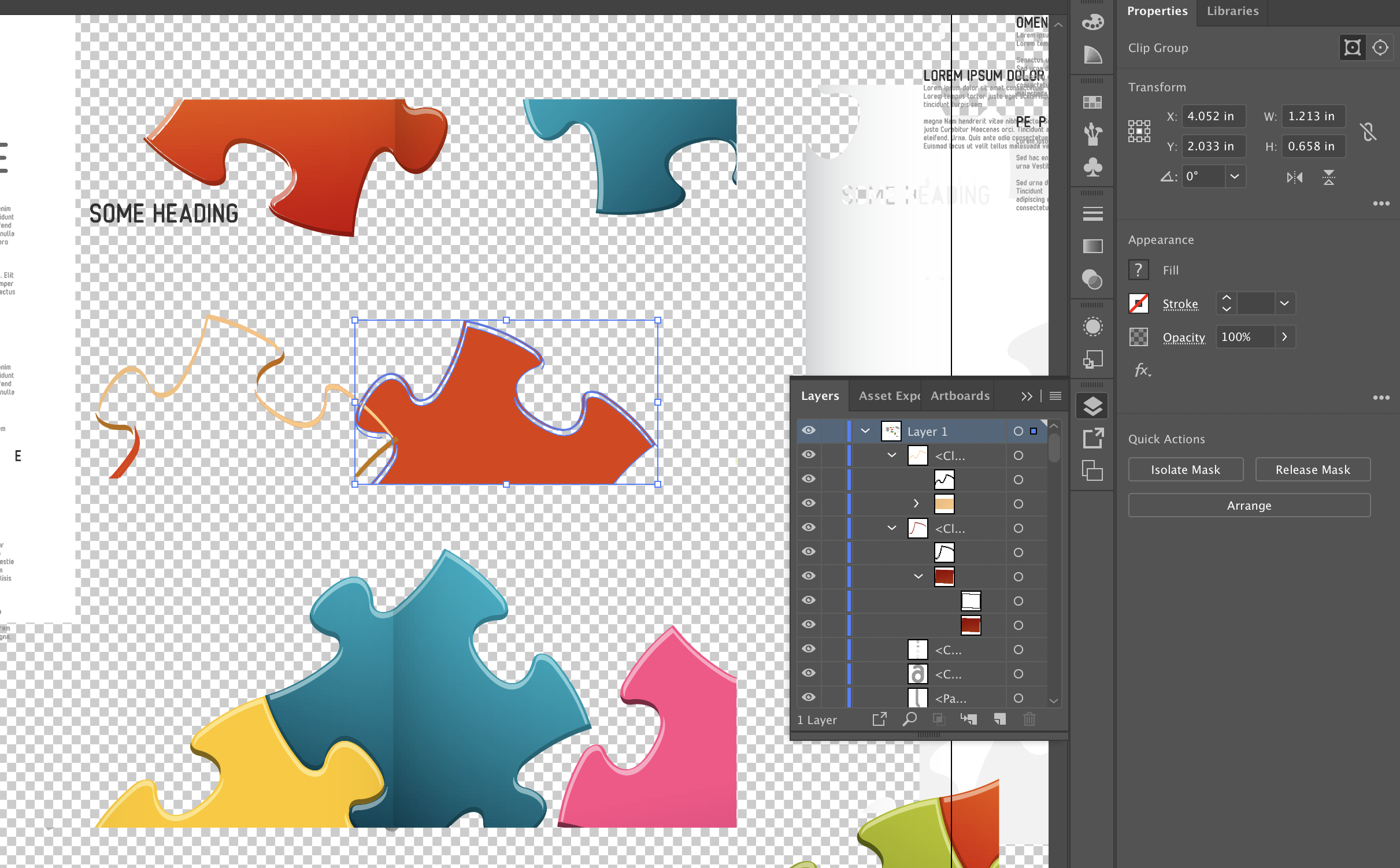Image resolution: width=1400 pixels, height=868 pixels.
Task: Open the Symbols panel
Action: point(1092,168)
